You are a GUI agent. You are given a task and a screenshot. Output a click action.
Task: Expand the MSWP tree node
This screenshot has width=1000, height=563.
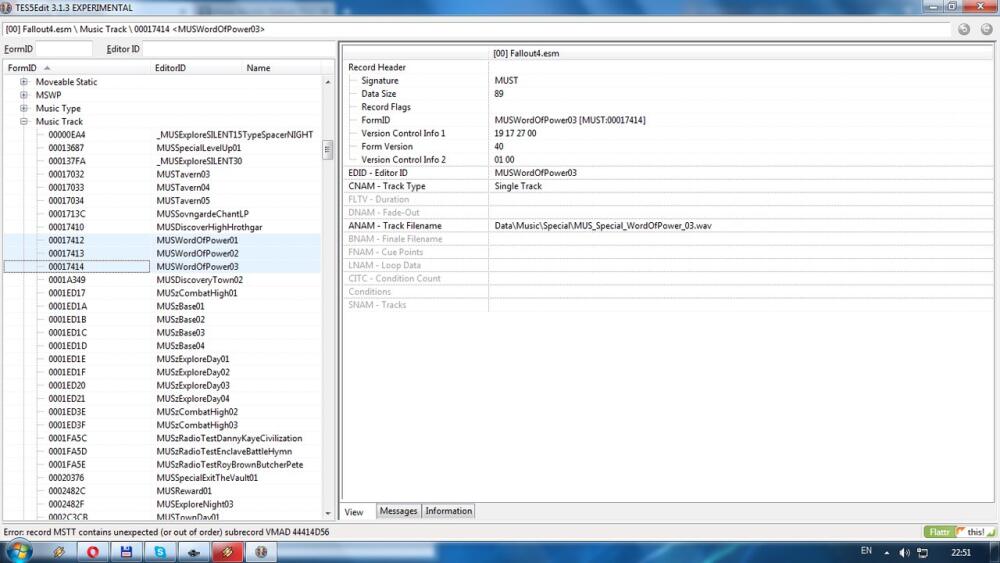24,95
